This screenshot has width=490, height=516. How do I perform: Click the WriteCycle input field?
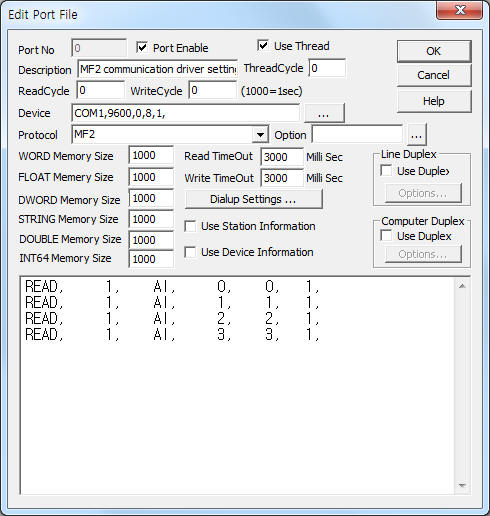pyautogui.click(x=213, y=91)
